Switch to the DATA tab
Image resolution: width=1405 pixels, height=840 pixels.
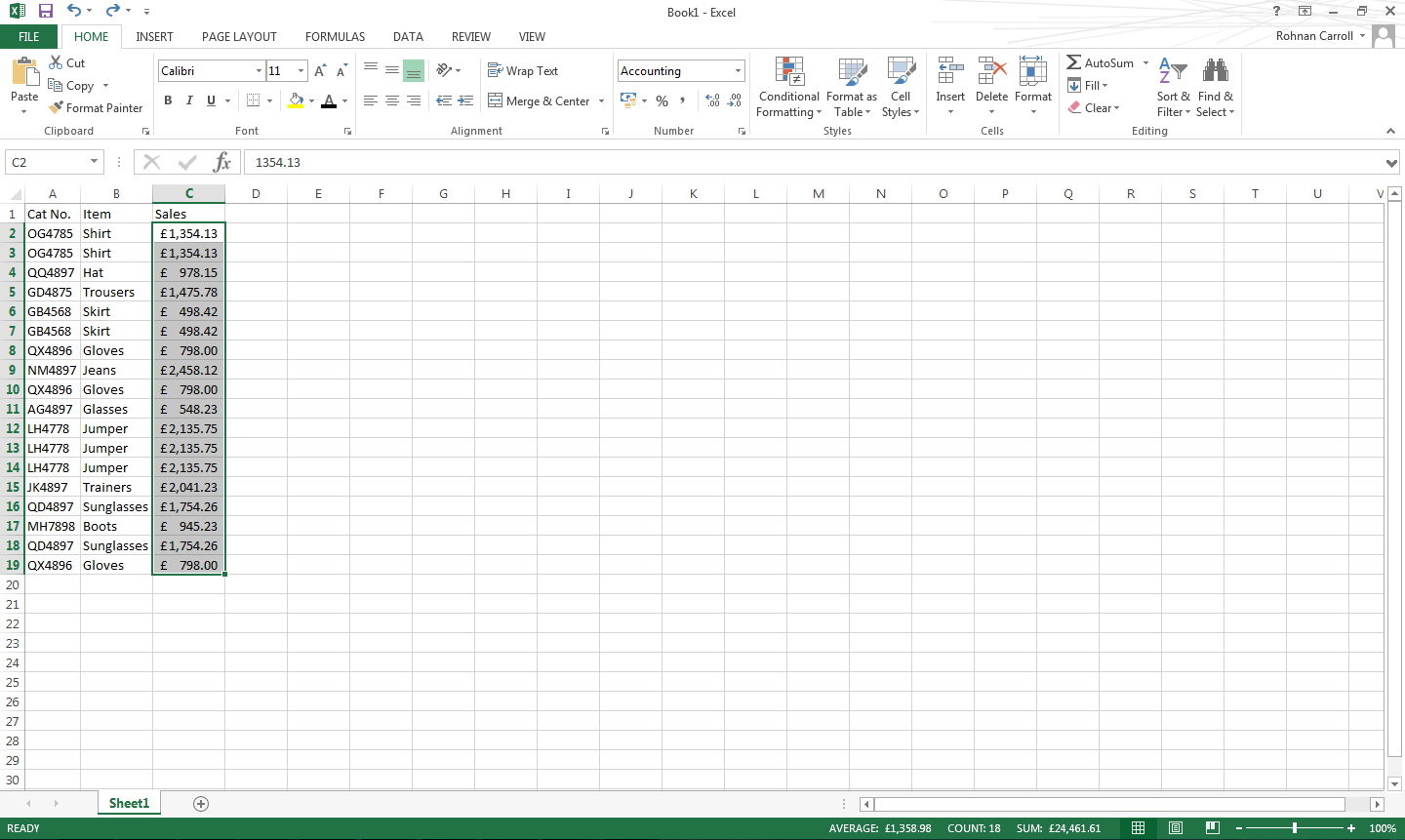pyautogui.click(x=408, y=36)
